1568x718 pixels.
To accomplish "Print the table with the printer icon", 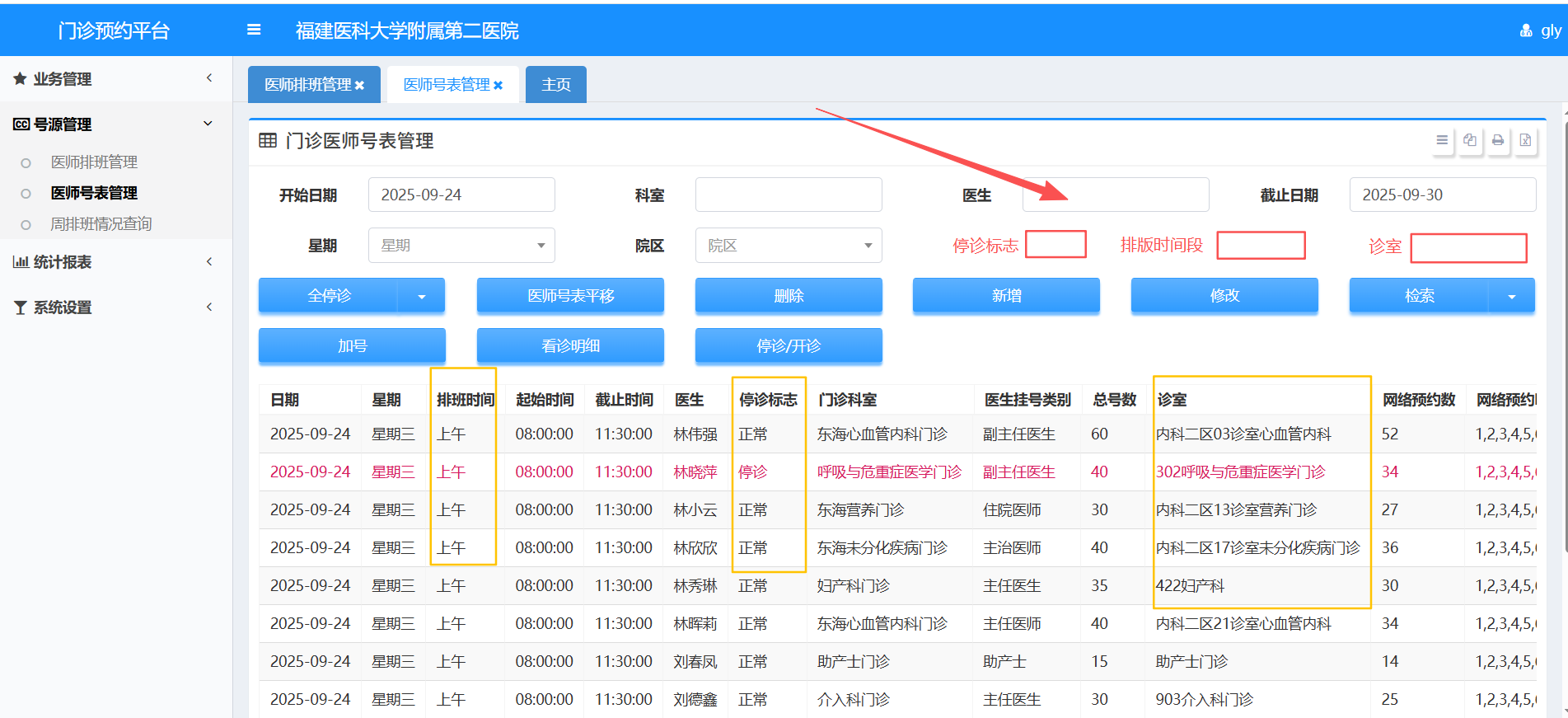I will click(1498, 140).
